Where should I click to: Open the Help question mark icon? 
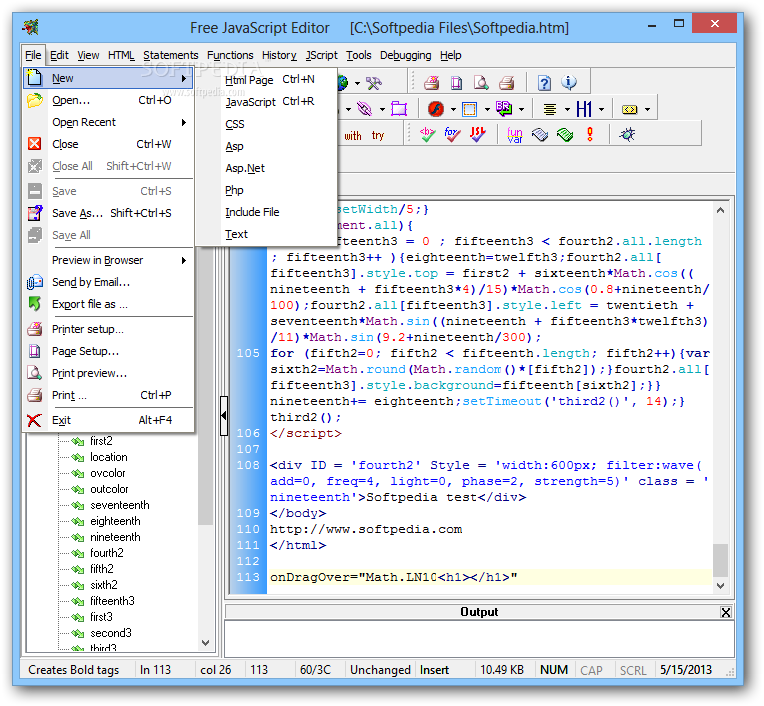(544, 82)
